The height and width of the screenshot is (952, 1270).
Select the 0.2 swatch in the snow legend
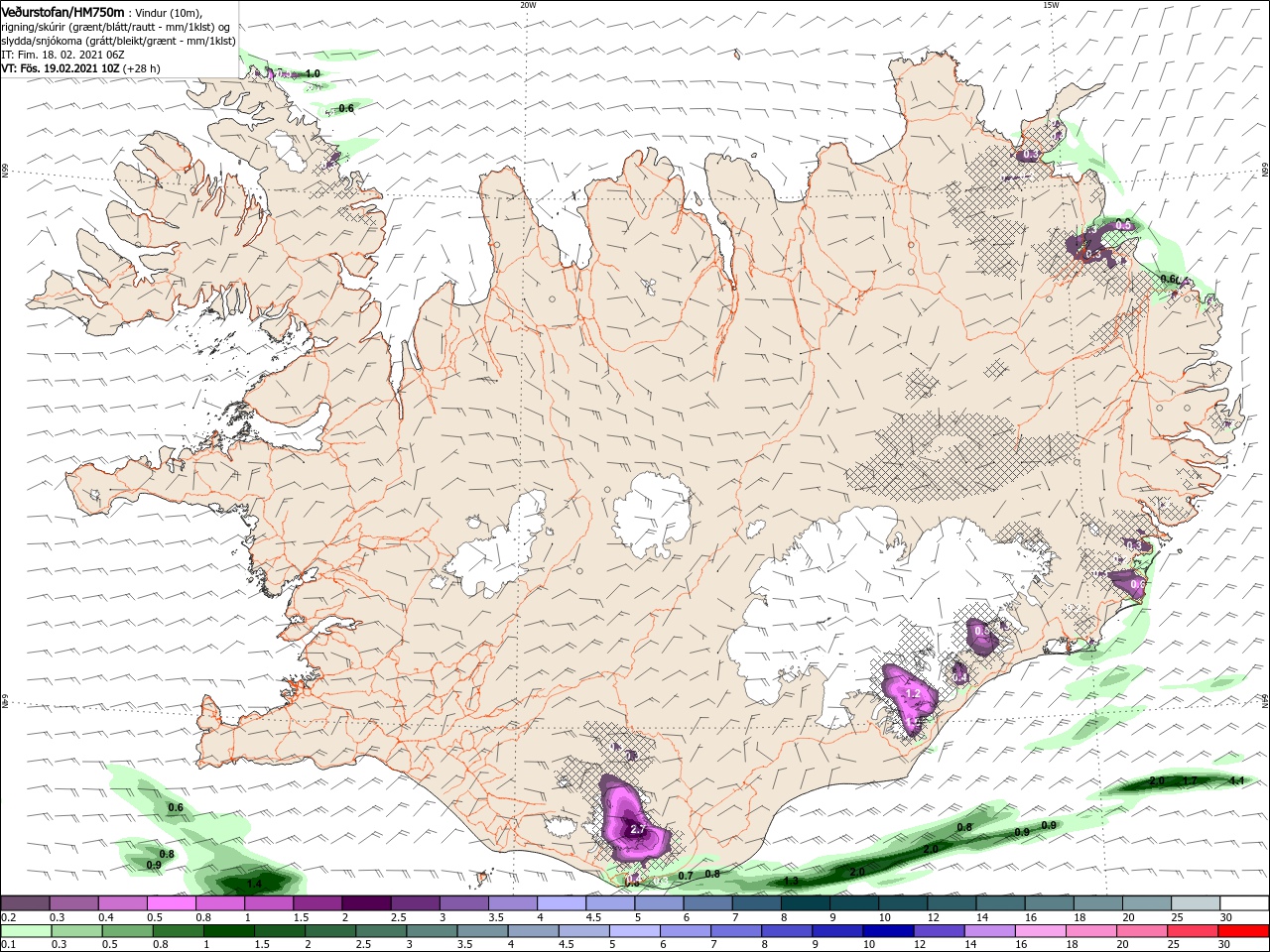pyautogui.click(x=25, y=903)
